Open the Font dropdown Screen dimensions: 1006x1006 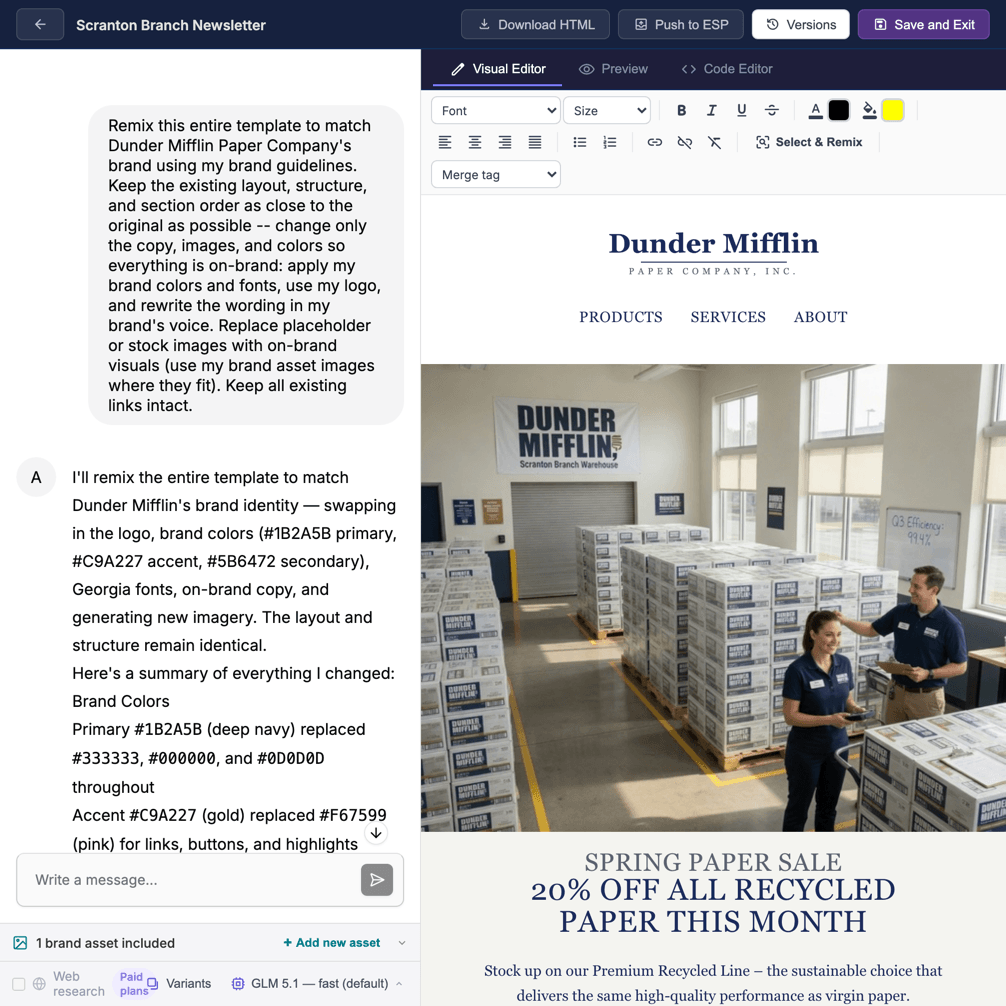click(496, 110)
